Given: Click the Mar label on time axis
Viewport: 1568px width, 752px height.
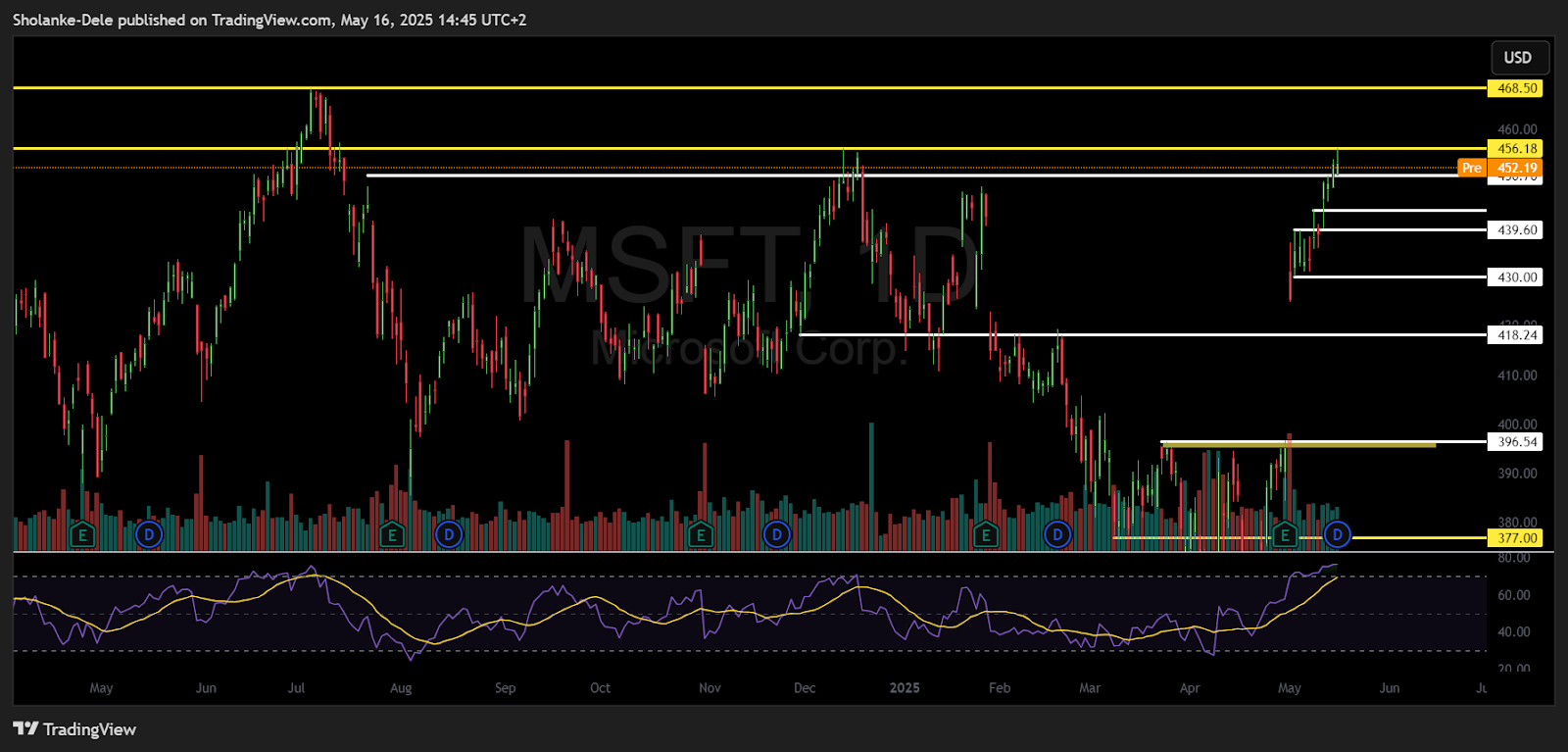Looking at the screenshot, I should click(1090, 688).
